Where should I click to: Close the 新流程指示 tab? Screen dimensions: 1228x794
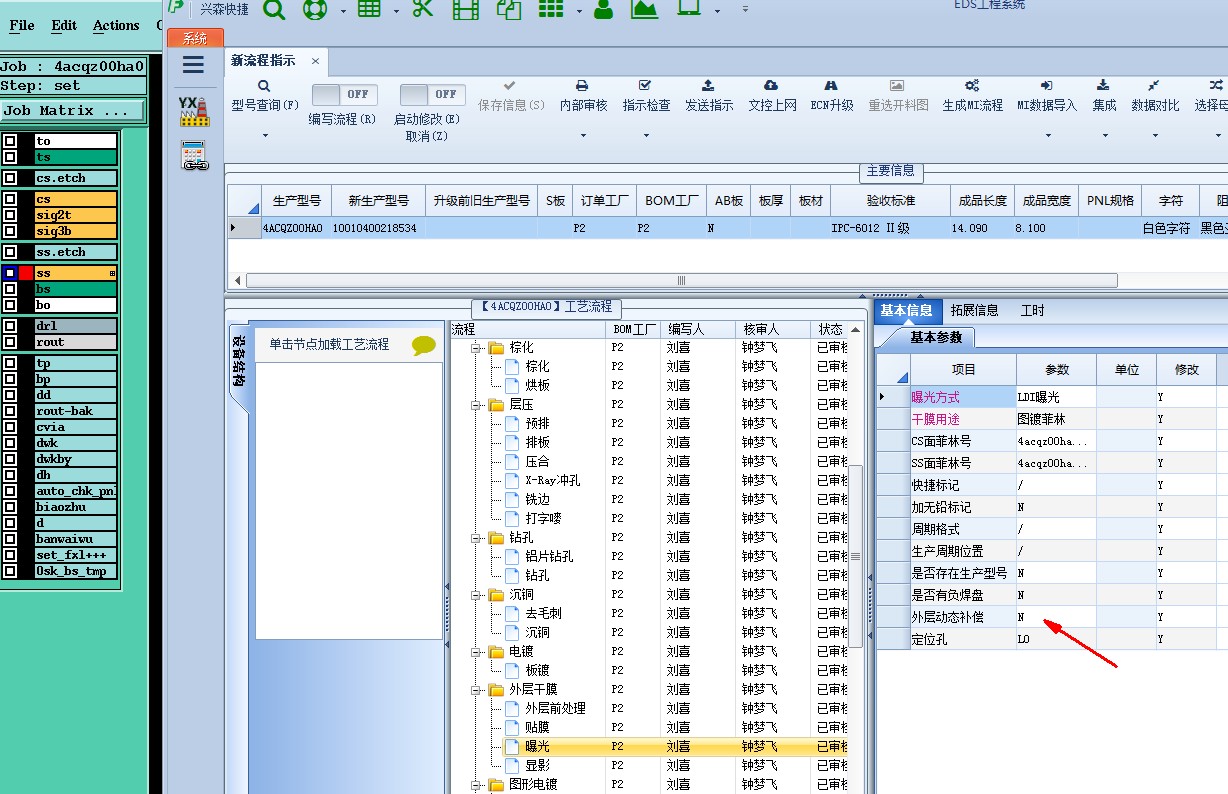(x=315, y=61)
